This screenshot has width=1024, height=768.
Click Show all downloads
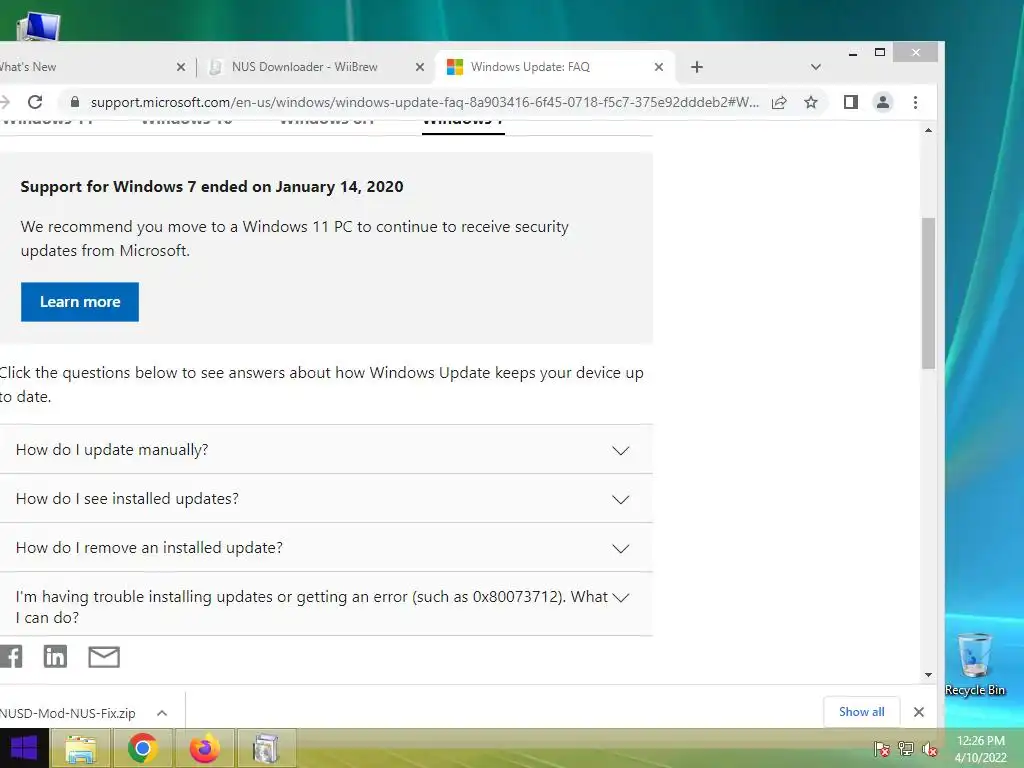861,712
